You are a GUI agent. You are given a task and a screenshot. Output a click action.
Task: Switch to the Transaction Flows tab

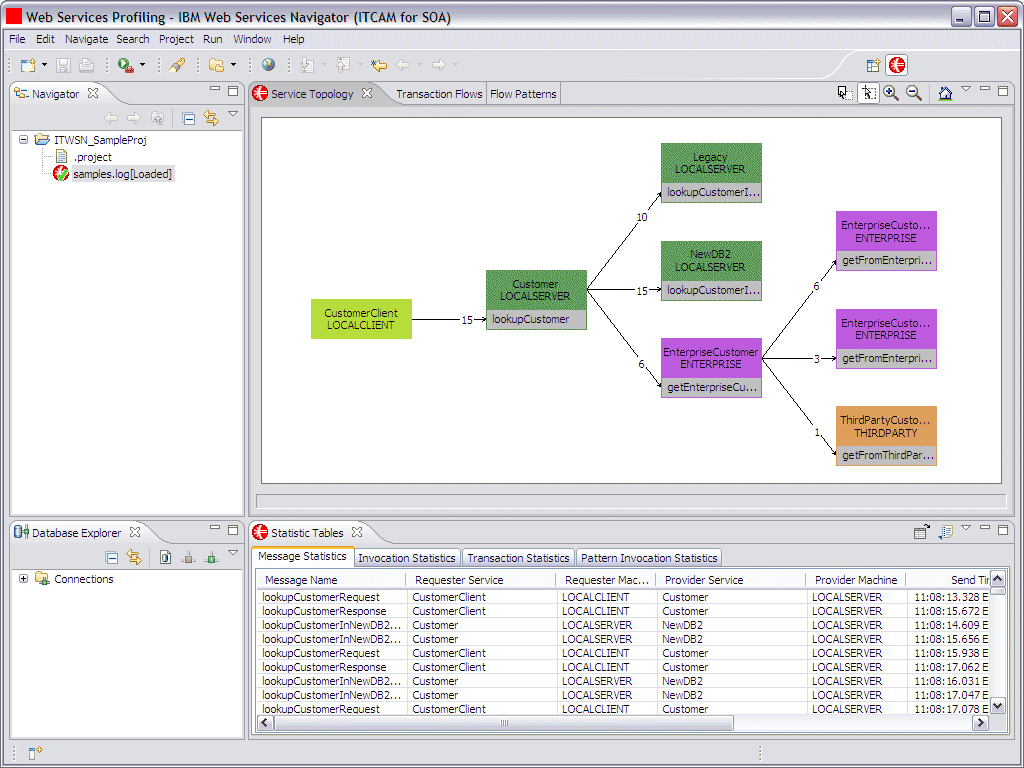438,93
